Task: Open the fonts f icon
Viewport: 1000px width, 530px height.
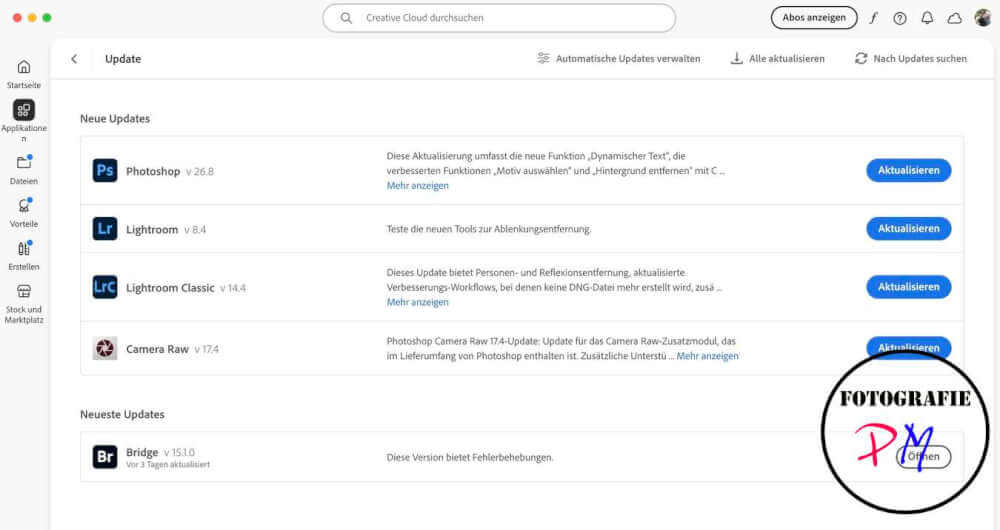Action: click(x=873, y=18)
